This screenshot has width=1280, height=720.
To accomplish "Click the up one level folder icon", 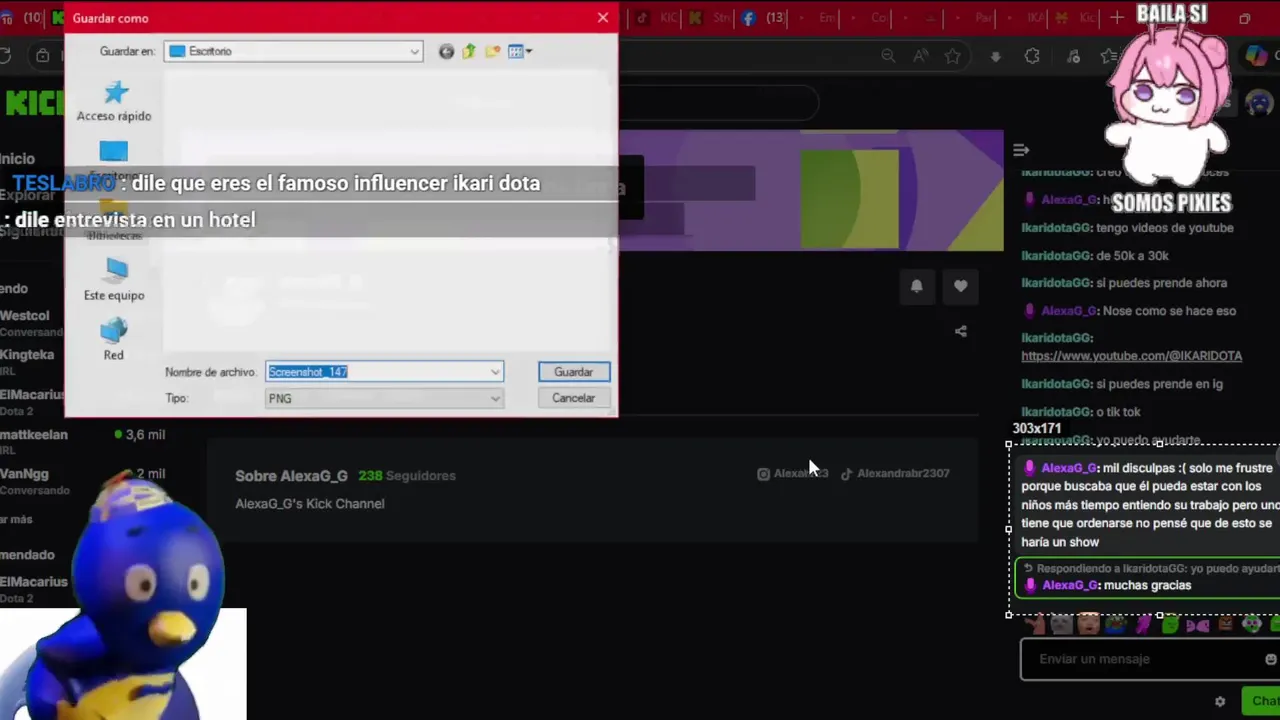I will pos(469,51).
